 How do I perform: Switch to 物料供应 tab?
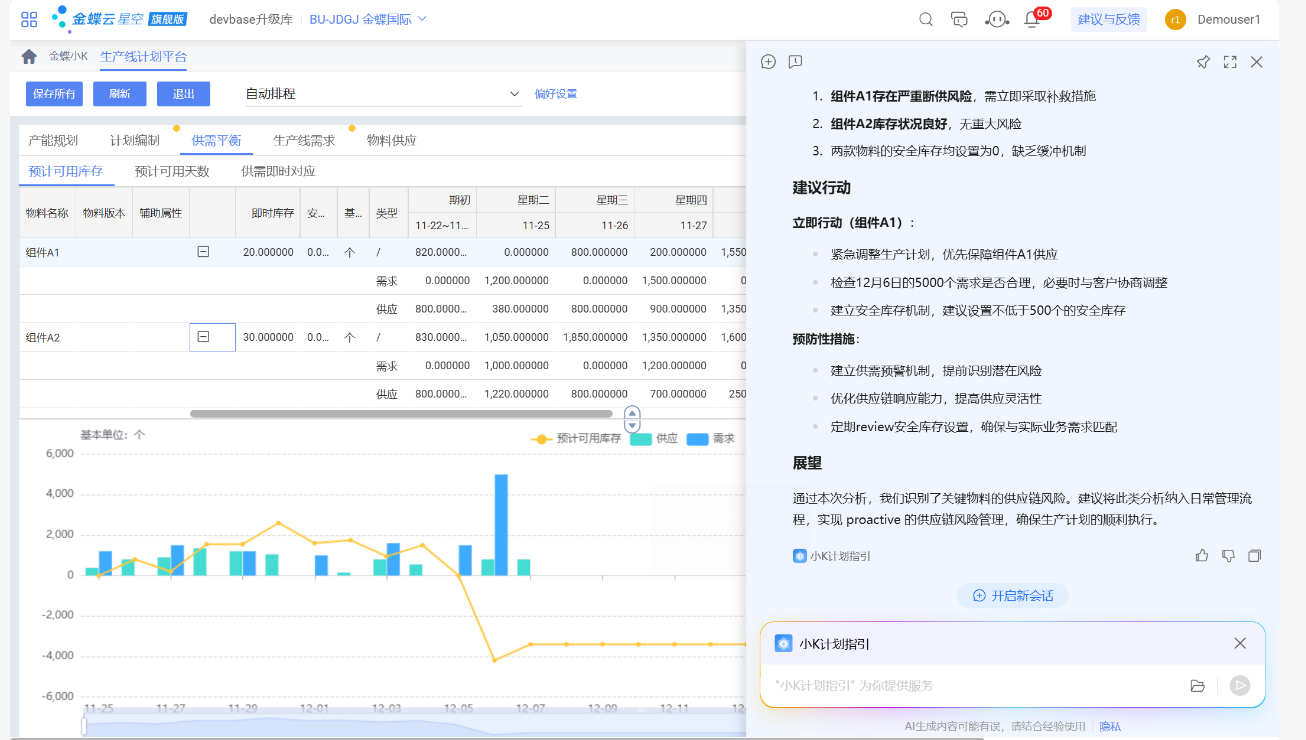(391, 140)
